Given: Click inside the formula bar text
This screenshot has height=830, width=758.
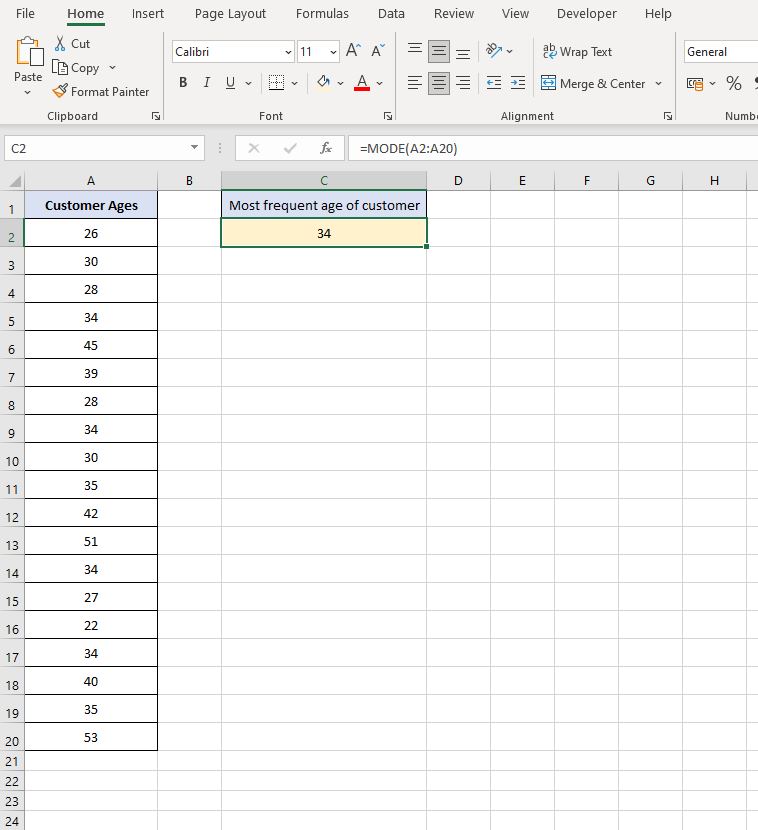Looking at the screenshot, I should [409, 149].
